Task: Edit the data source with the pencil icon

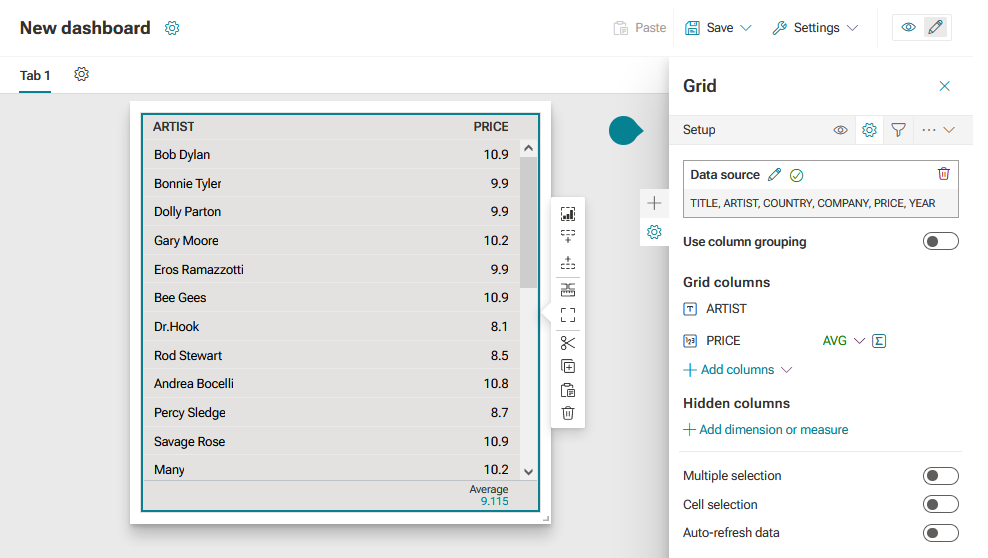Action: tap(774, 175)
